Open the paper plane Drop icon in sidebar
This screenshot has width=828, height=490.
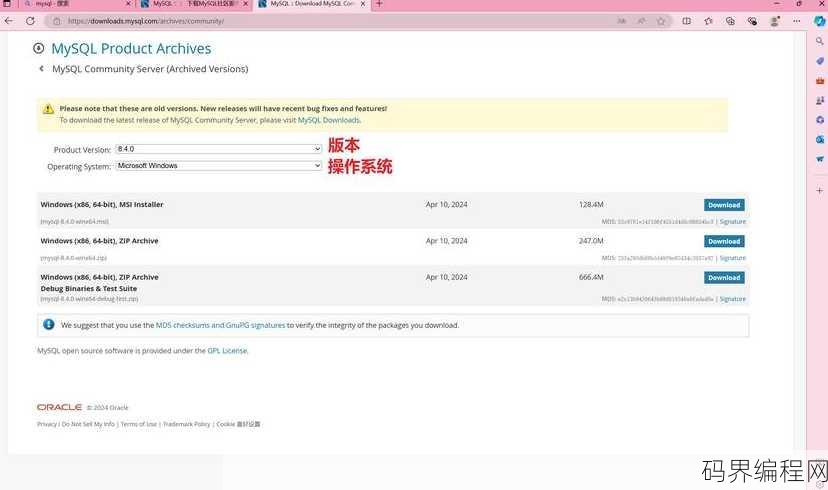pos(820,159)
